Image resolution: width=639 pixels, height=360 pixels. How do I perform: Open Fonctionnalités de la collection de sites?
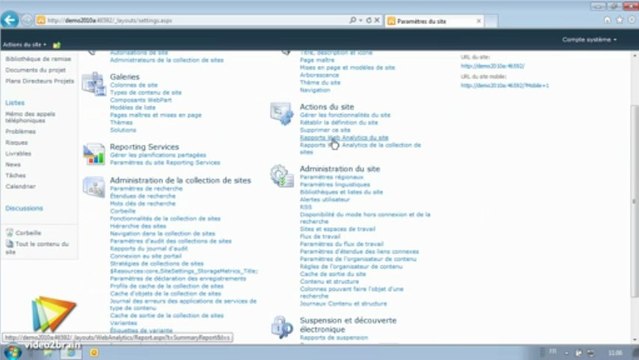165,219
